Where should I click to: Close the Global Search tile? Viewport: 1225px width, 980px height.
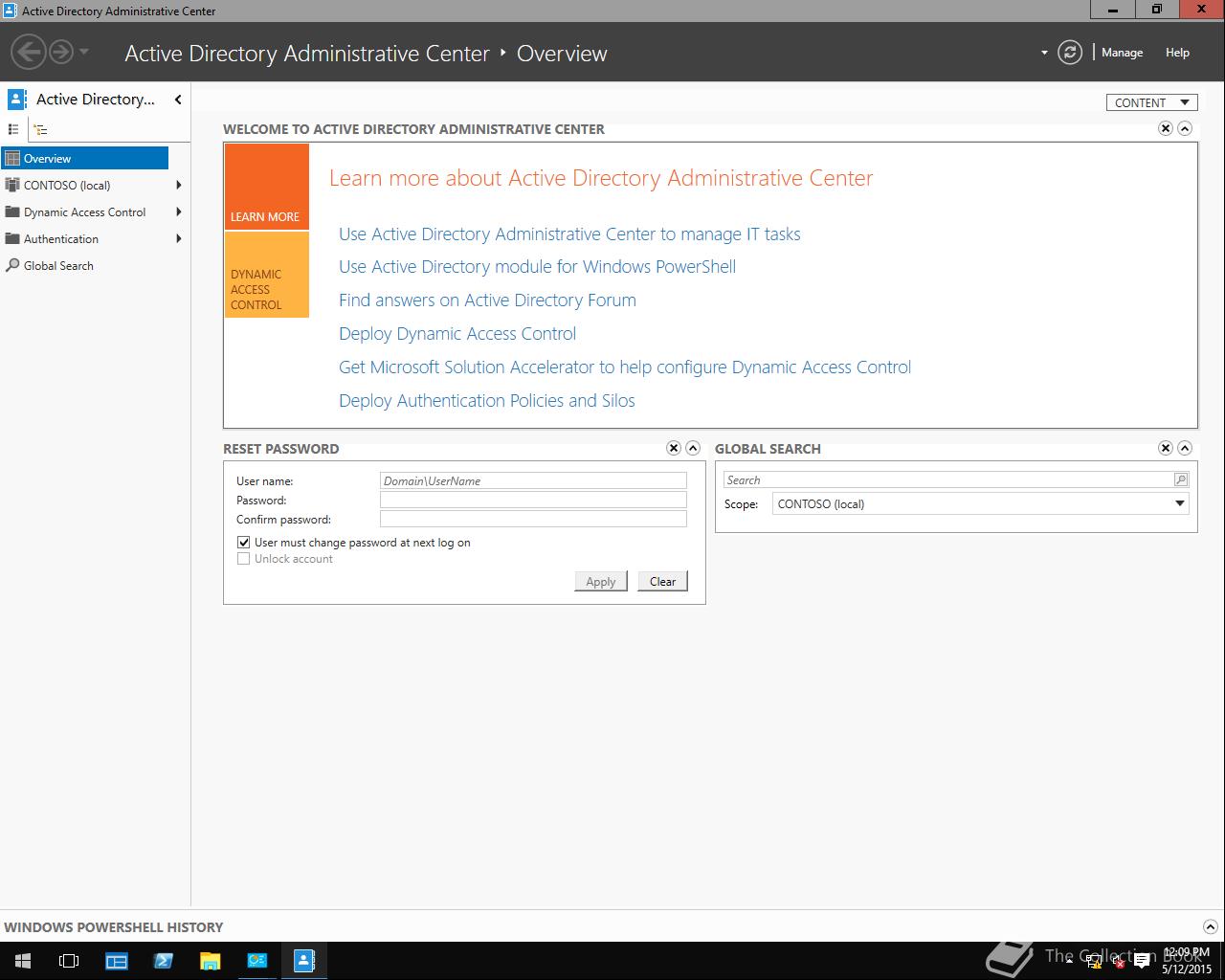(1166, 448)
